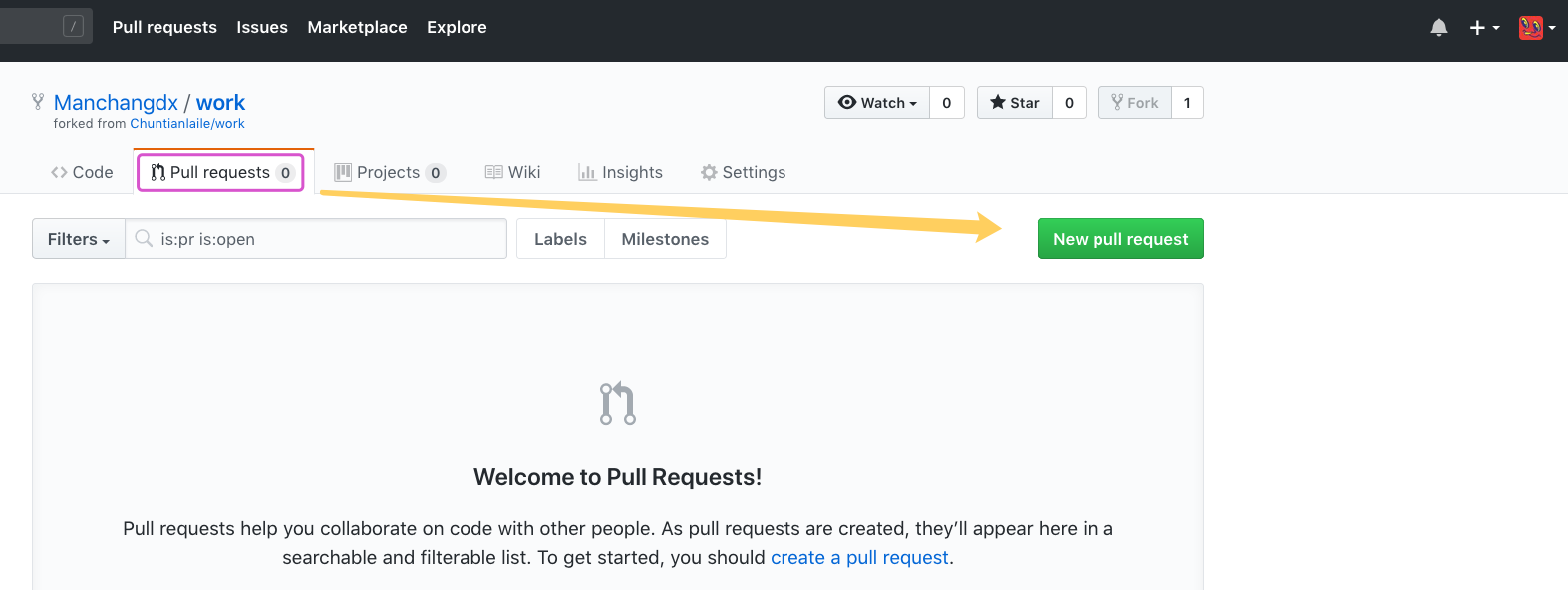Click the Fork button

pos(1135,103)
